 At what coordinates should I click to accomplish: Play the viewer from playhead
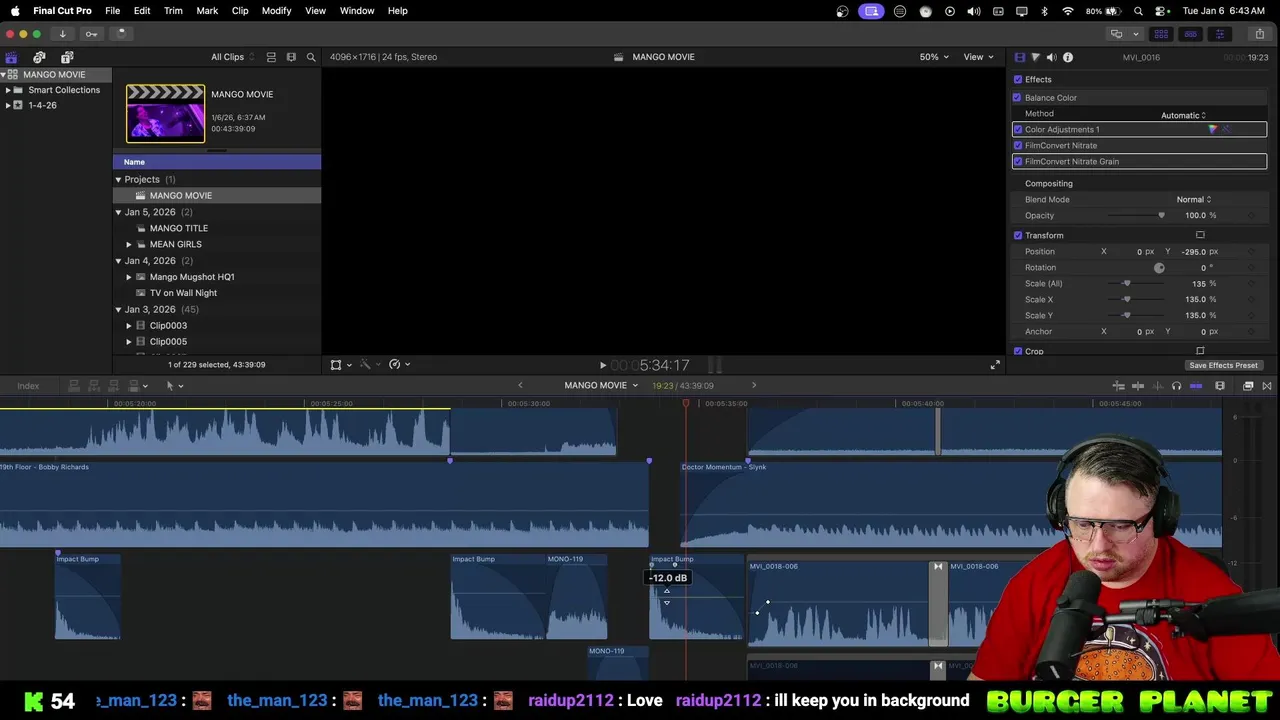pos(602,366)
